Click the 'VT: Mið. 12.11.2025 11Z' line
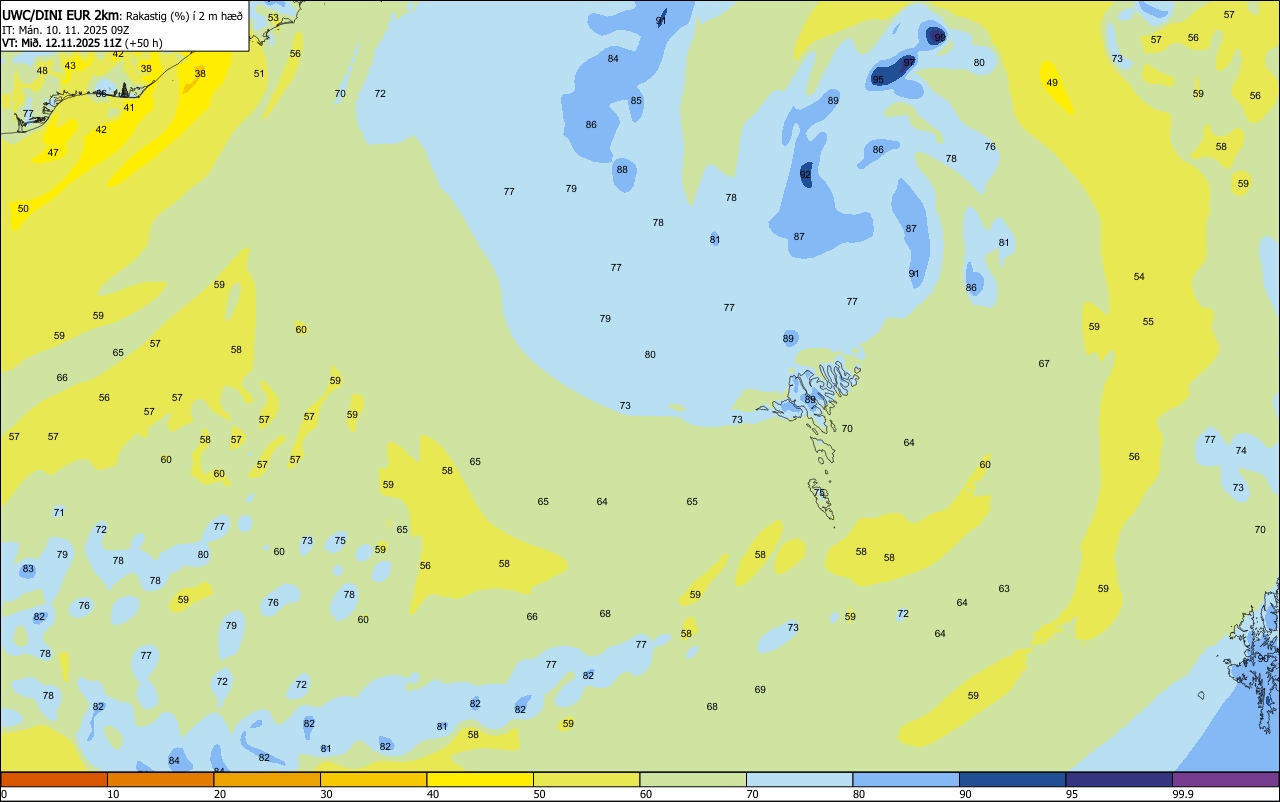Image resolution: width=1280 pixels, height=802 pixels. coord(62,43)
